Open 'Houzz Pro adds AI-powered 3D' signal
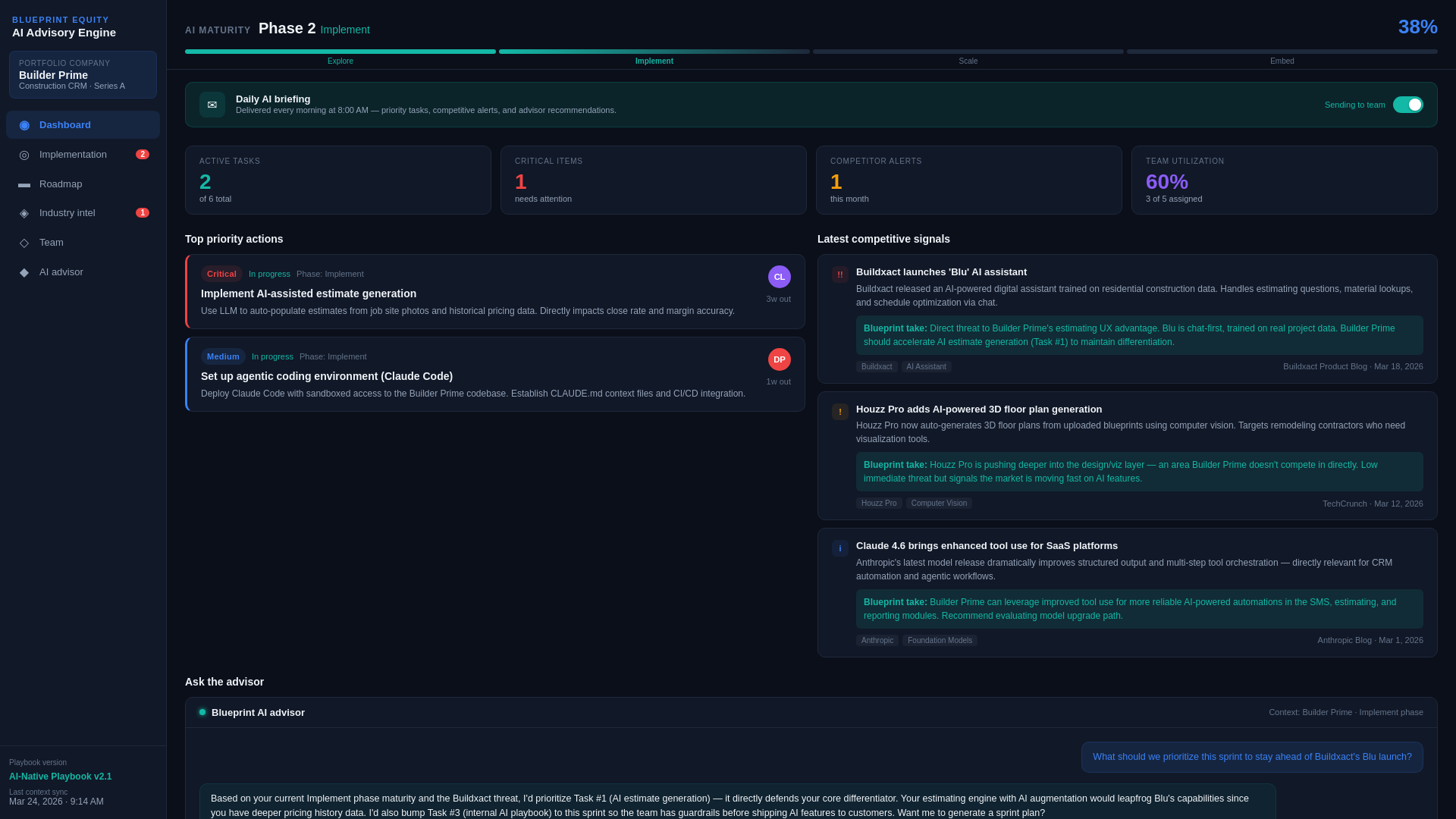The image size is (1456, 819). pos(1128,456)
